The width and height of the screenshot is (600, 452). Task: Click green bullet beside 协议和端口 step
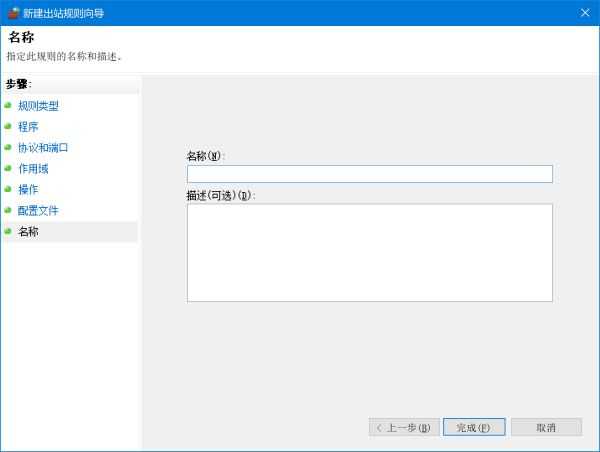click(x=8, y=147)
